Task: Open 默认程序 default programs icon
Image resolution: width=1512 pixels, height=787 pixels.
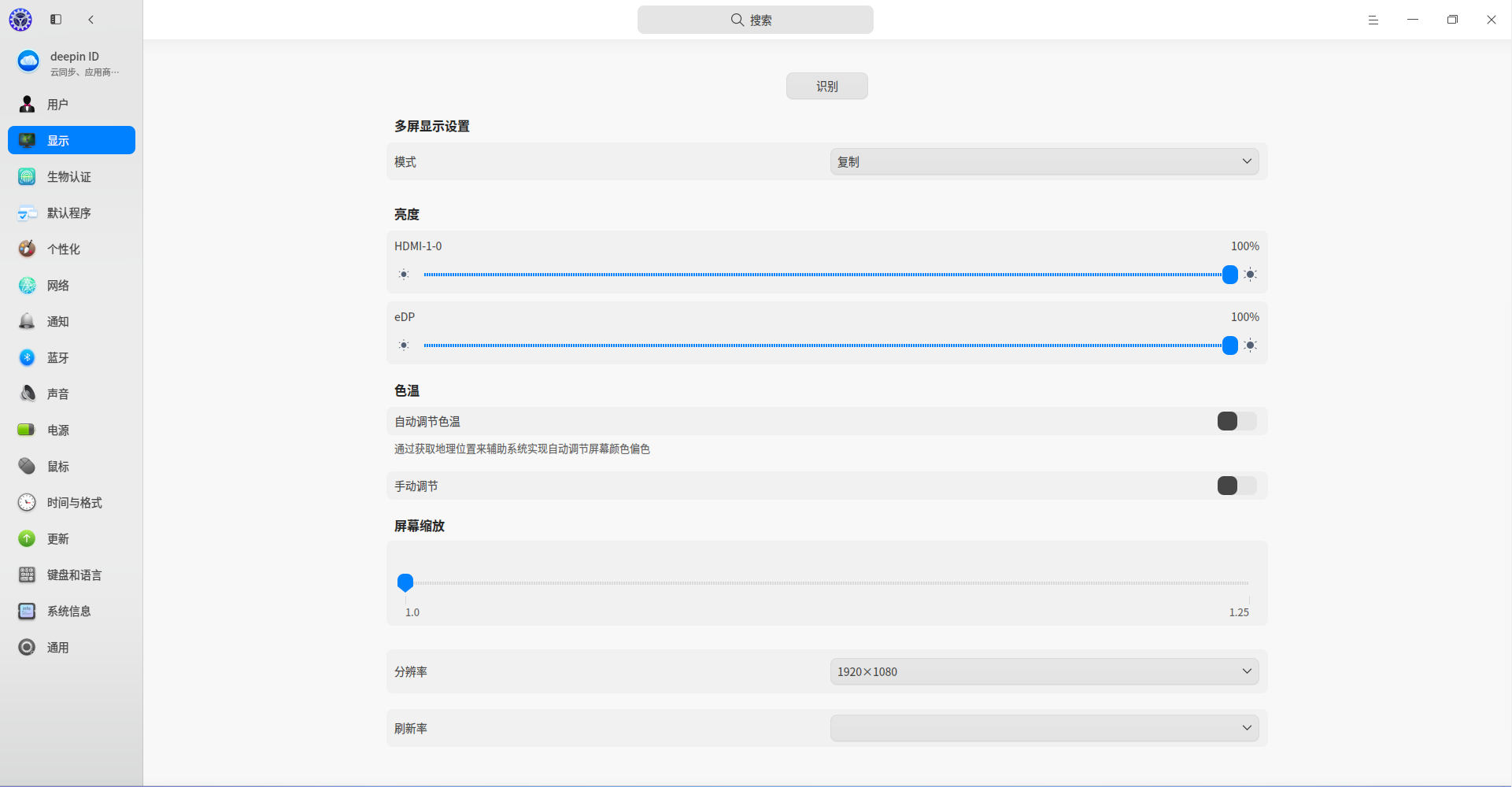Action: [x=28, y=212]
